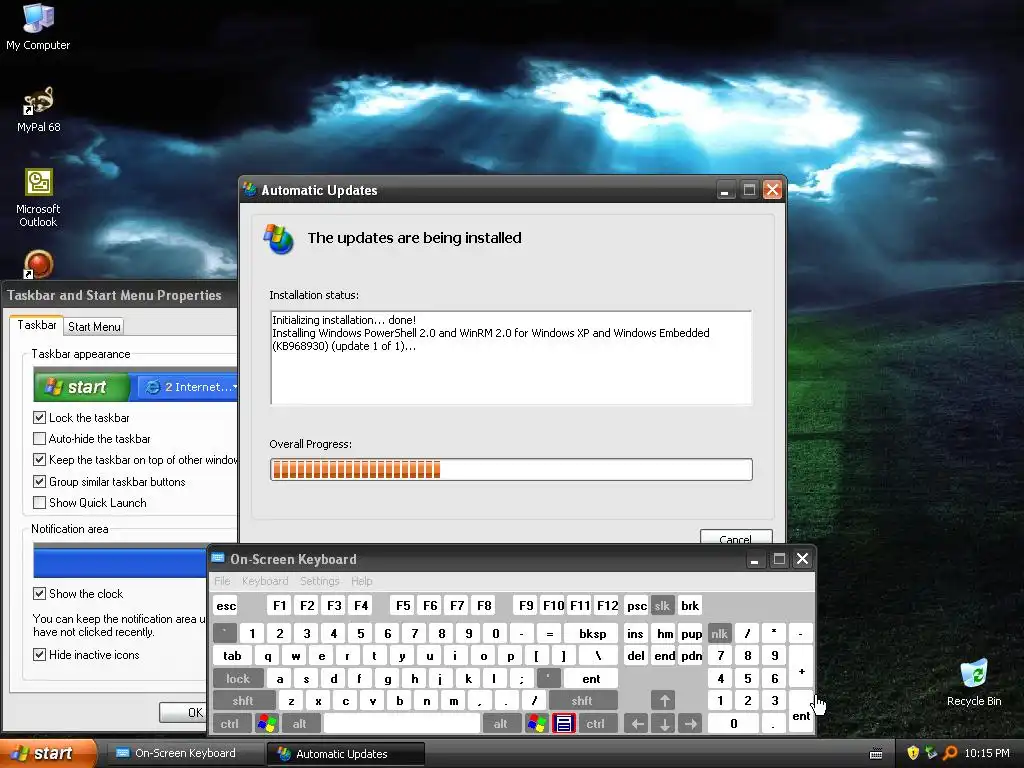Enable Auto-hide the taskbar checkbox
The image size is (1024, 768).
coord(39,438)
